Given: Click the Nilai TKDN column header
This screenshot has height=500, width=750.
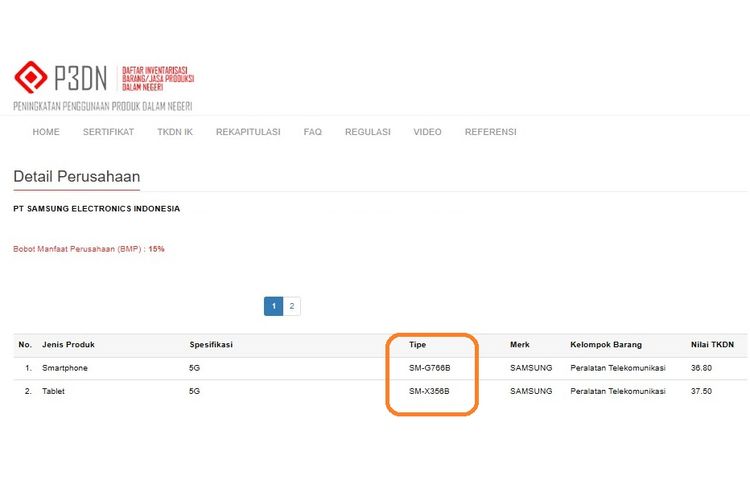Looking at the screenshot, I should pyautogui.click(x=712, y=344).
